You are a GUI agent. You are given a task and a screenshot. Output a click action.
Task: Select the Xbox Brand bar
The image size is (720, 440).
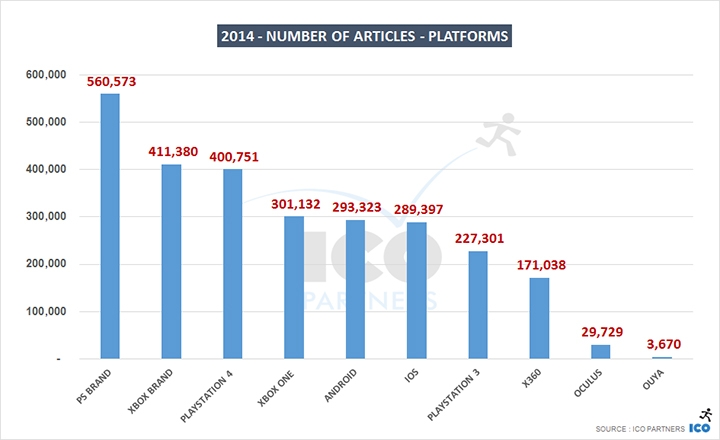[x=171, y=261]
